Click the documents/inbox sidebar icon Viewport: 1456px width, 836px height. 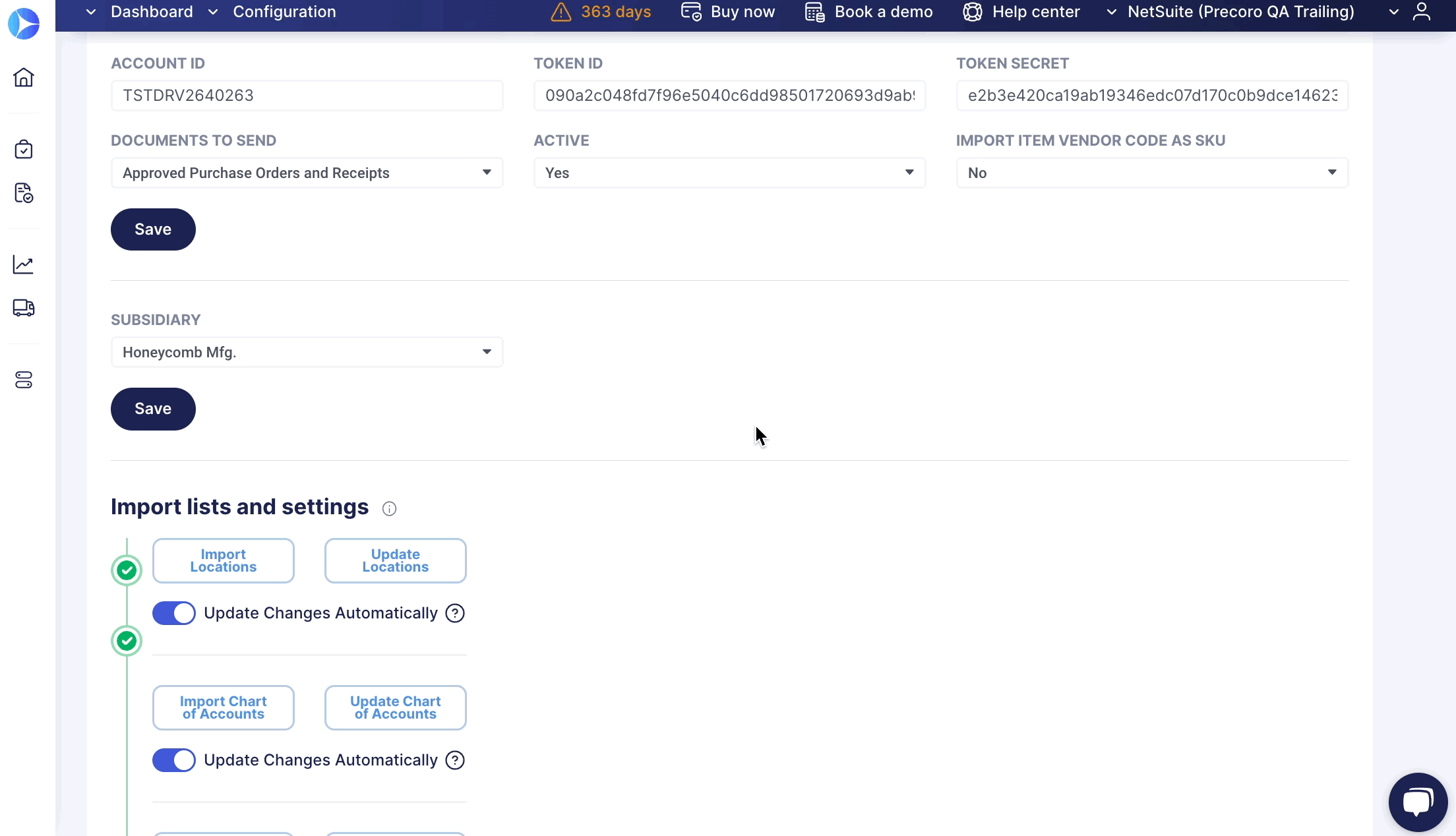point(24,193)
